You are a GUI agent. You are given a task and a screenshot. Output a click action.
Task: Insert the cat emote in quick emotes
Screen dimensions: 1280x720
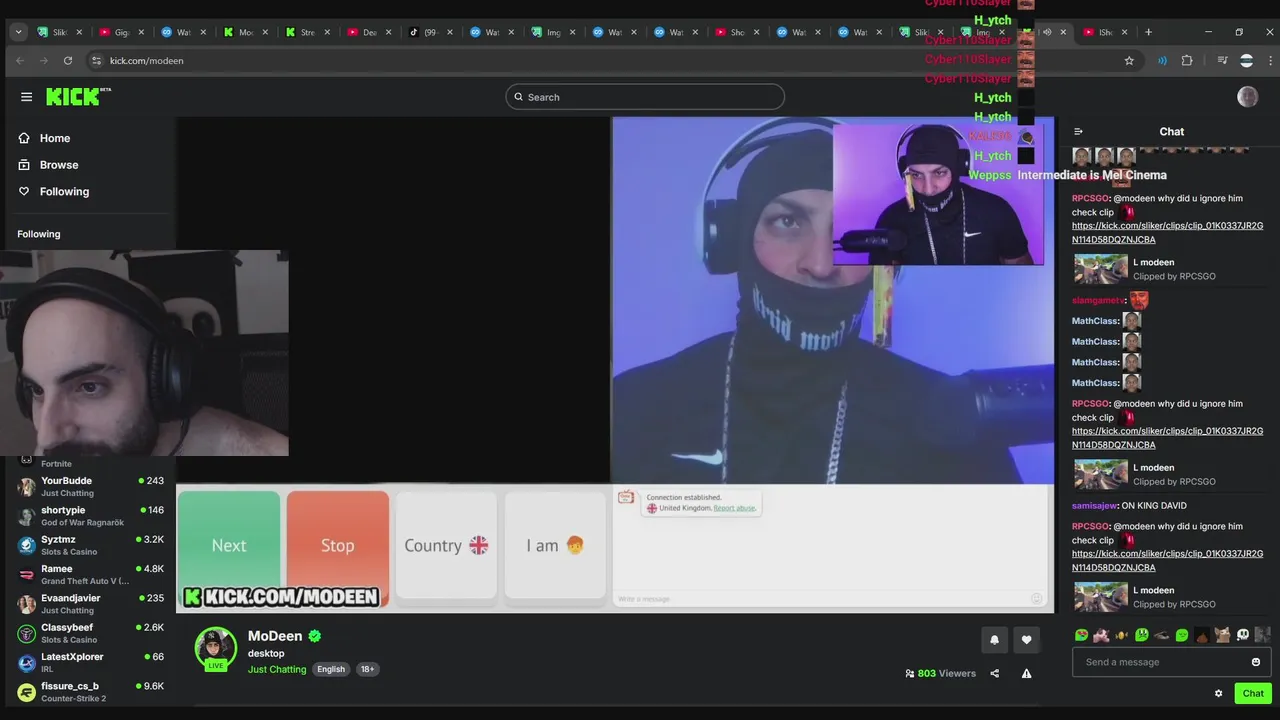point(1222,635)
